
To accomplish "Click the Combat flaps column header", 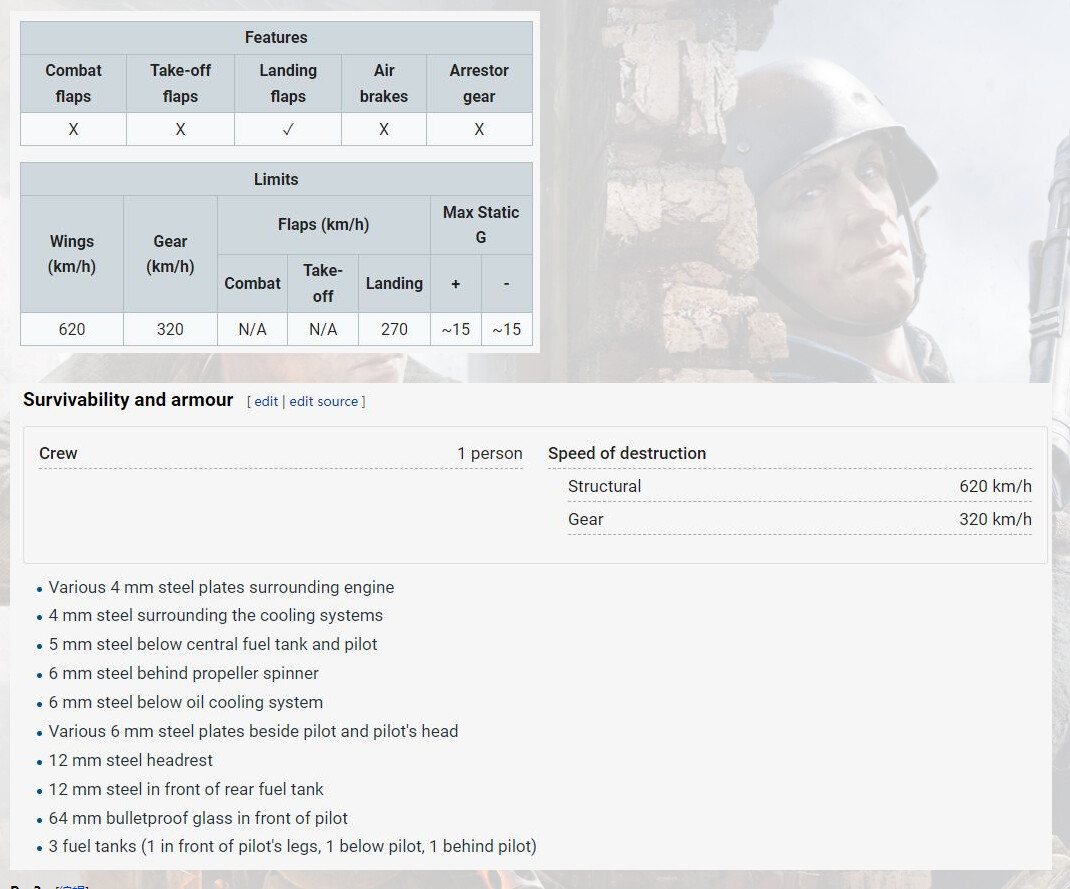I will (x=73, y=83).
